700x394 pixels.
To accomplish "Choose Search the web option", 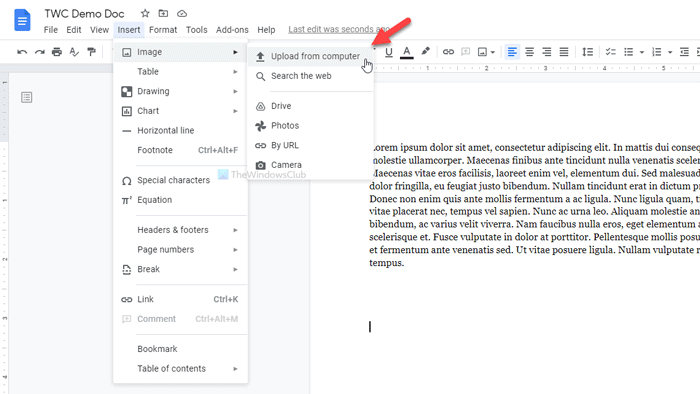I will (310, 76).
